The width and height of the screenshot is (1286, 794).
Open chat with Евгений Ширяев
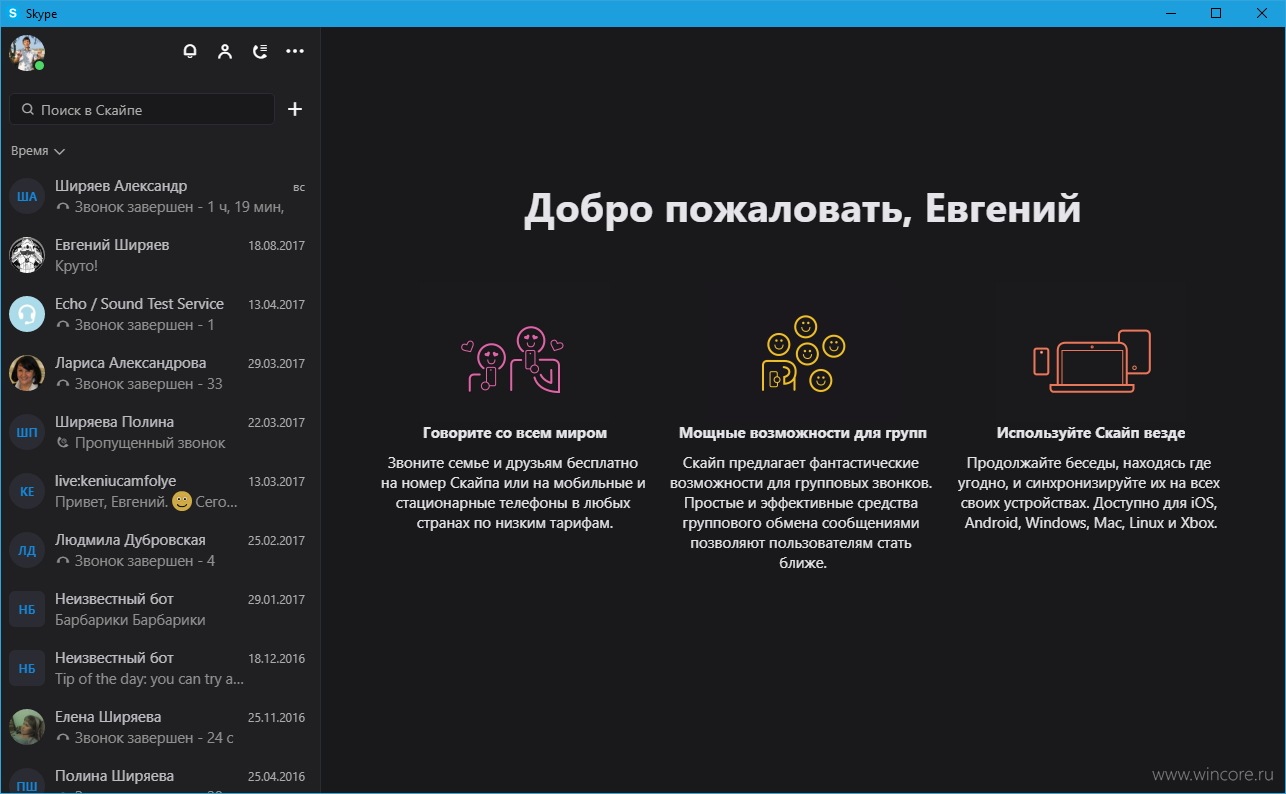click(x=160, y=255)
